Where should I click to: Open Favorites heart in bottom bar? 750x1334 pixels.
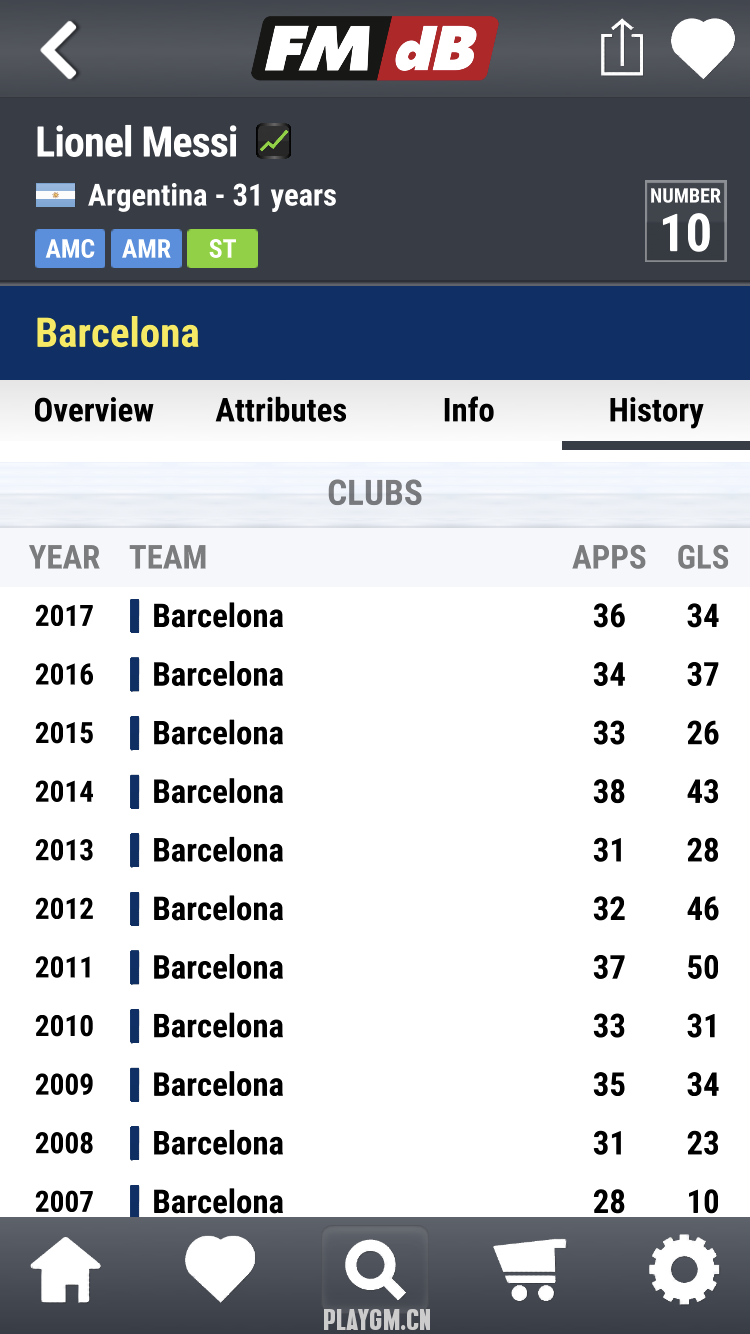220,1268
